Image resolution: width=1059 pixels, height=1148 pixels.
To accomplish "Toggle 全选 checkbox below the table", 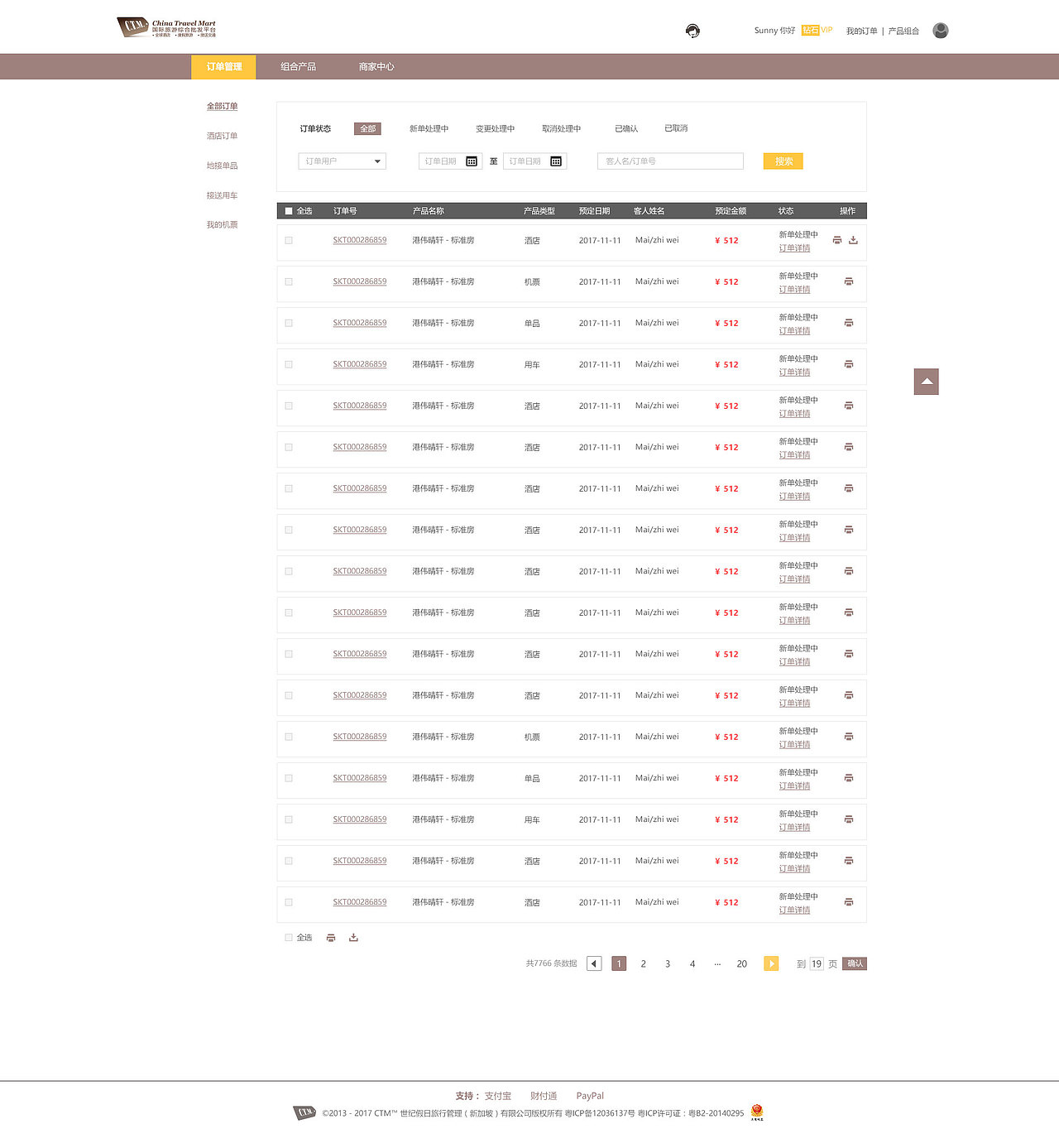I will [x=289, y=938].
